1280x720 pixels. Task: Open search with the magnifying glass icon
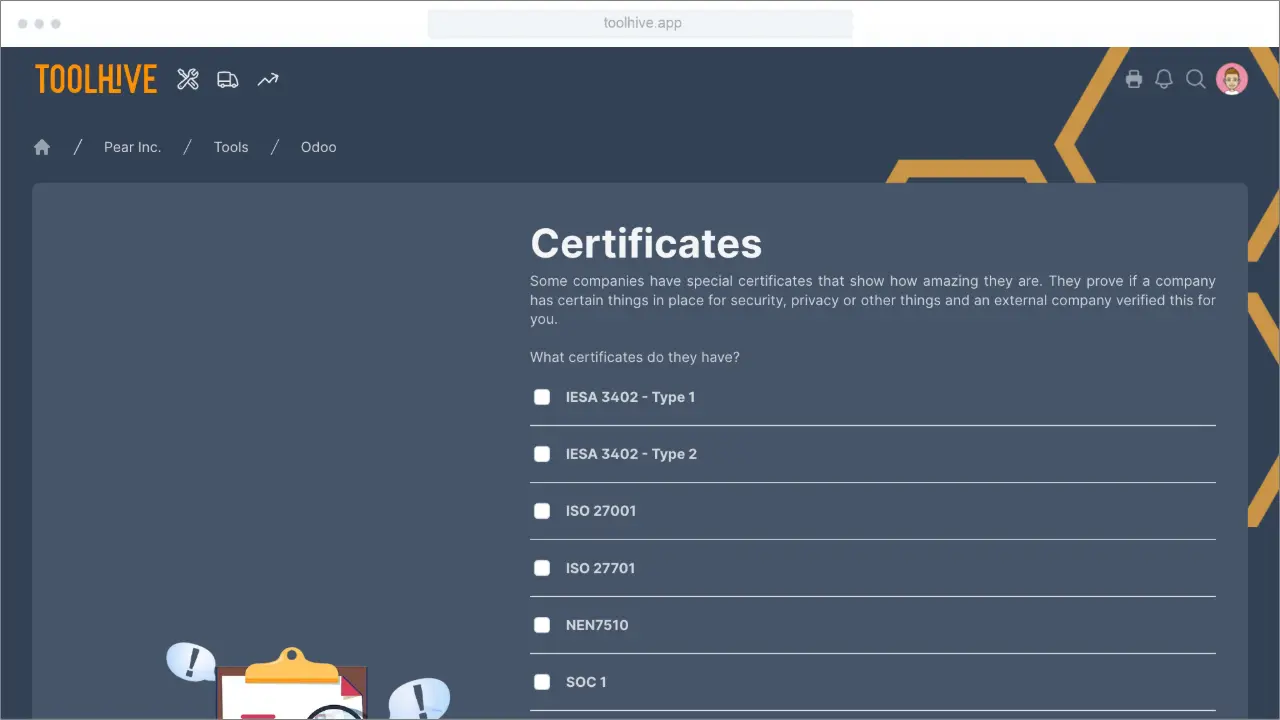[x=1196, y=79]
